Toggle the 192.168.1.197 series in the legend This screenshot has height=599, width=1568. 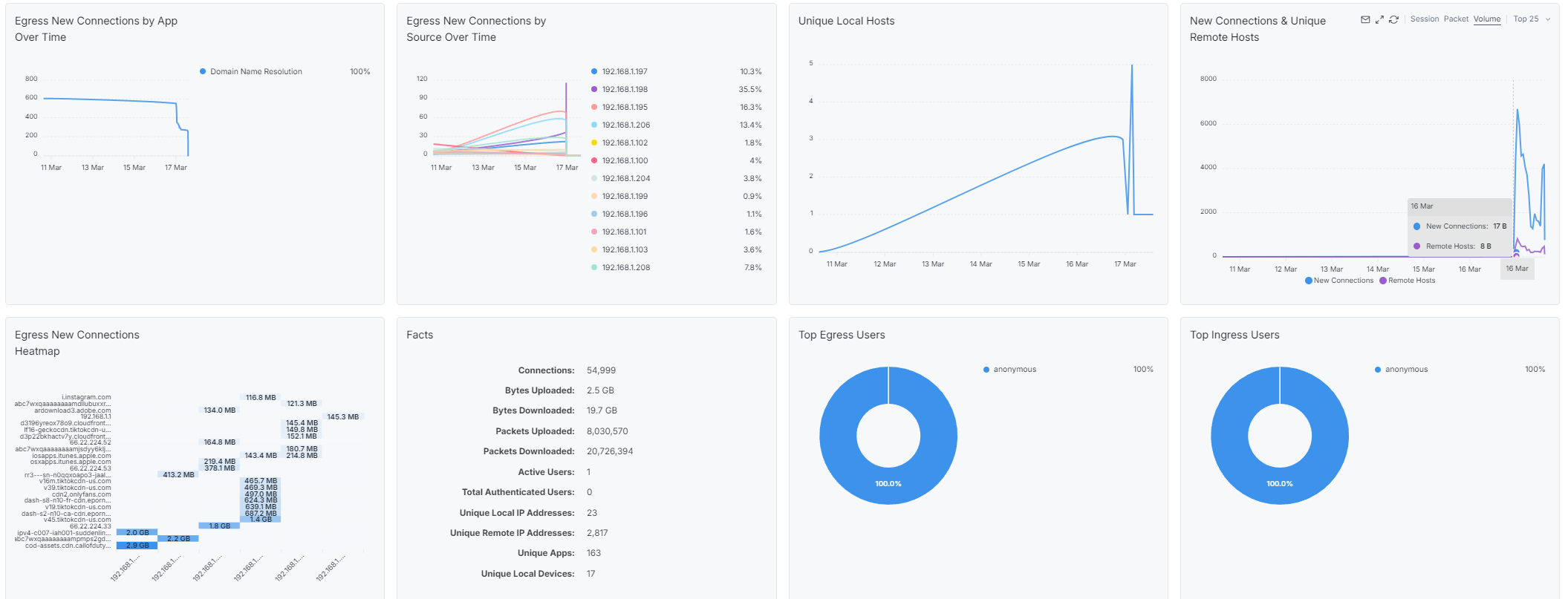point(619,72)
